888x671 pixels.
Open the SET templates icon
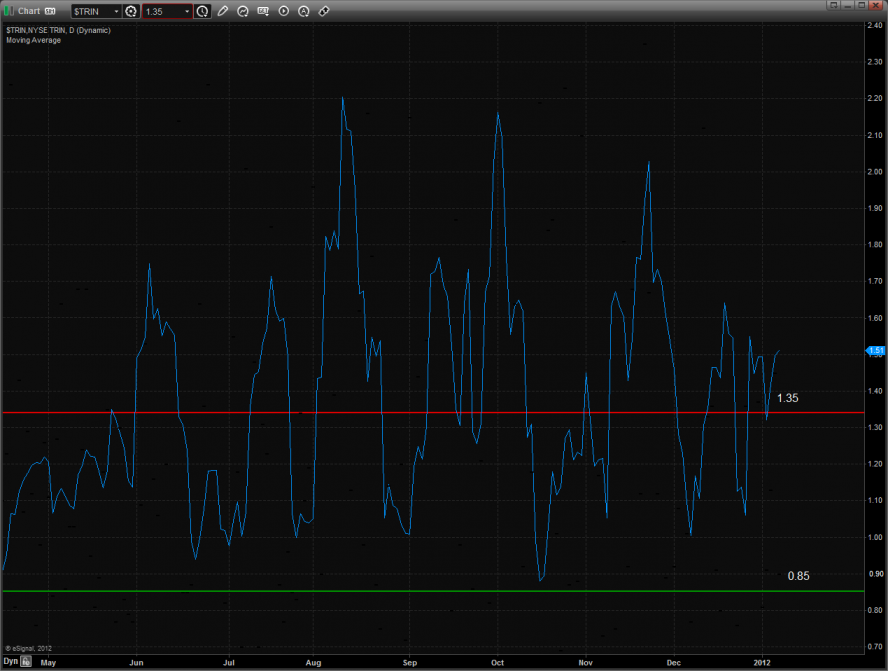[263, 11]
